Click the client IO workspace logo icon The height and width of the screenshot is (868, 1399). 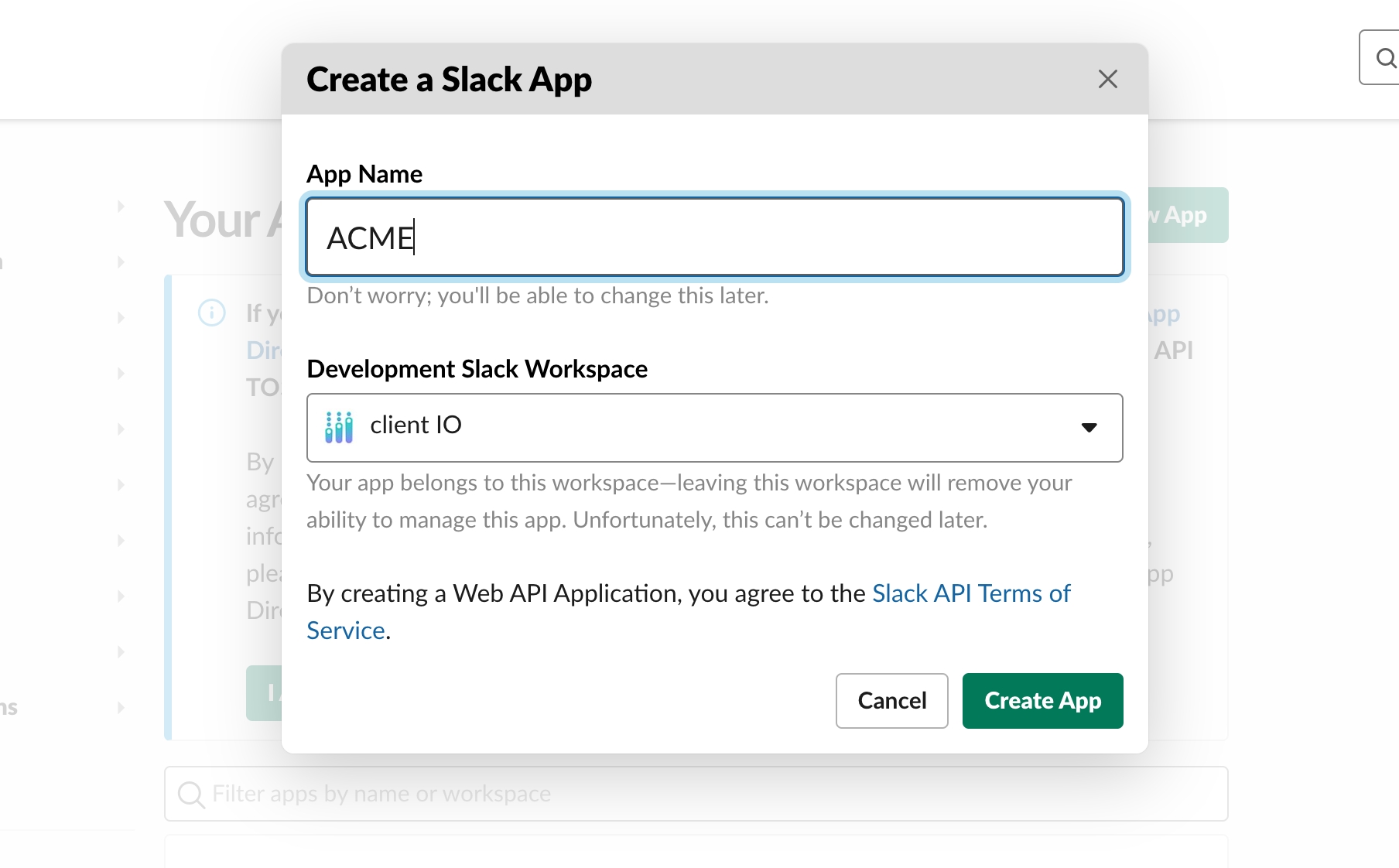coord(339,427)
